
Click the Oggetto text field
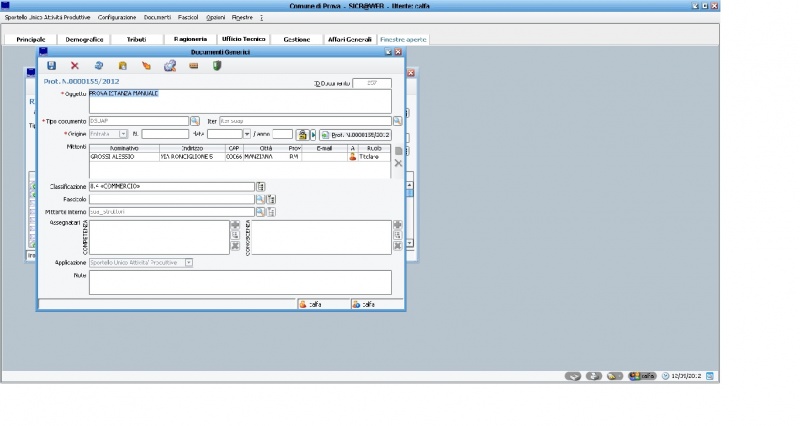240,101
